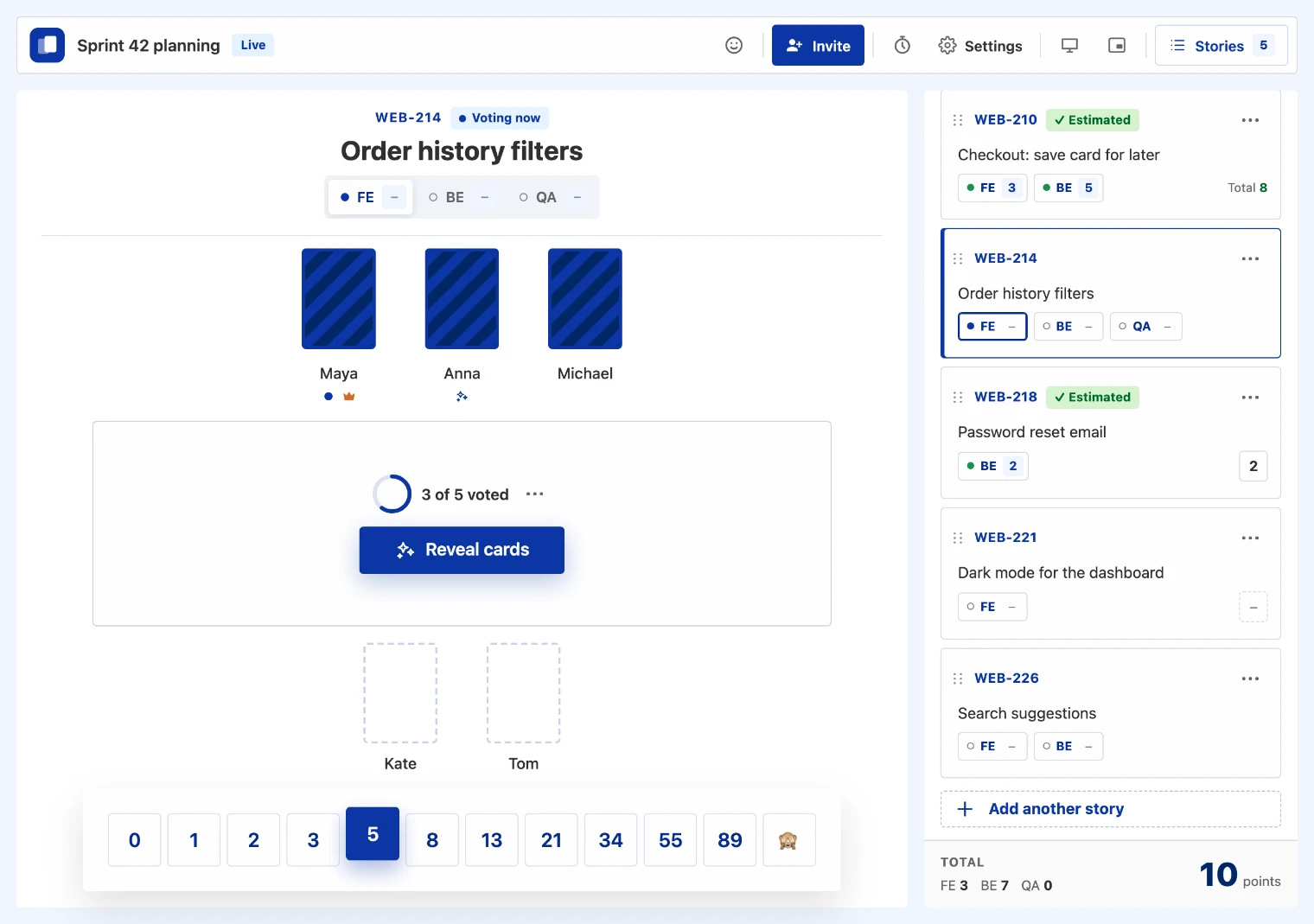Open the WEB-214 link above Order history filters heading

coord(408,118)
